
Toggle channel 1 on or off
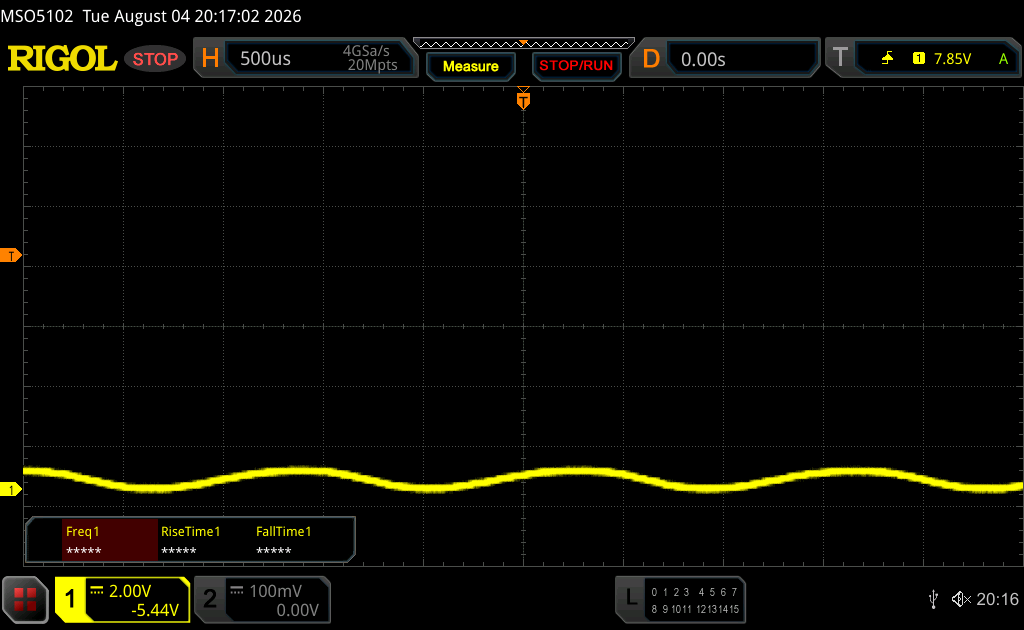tap(70, 599)
